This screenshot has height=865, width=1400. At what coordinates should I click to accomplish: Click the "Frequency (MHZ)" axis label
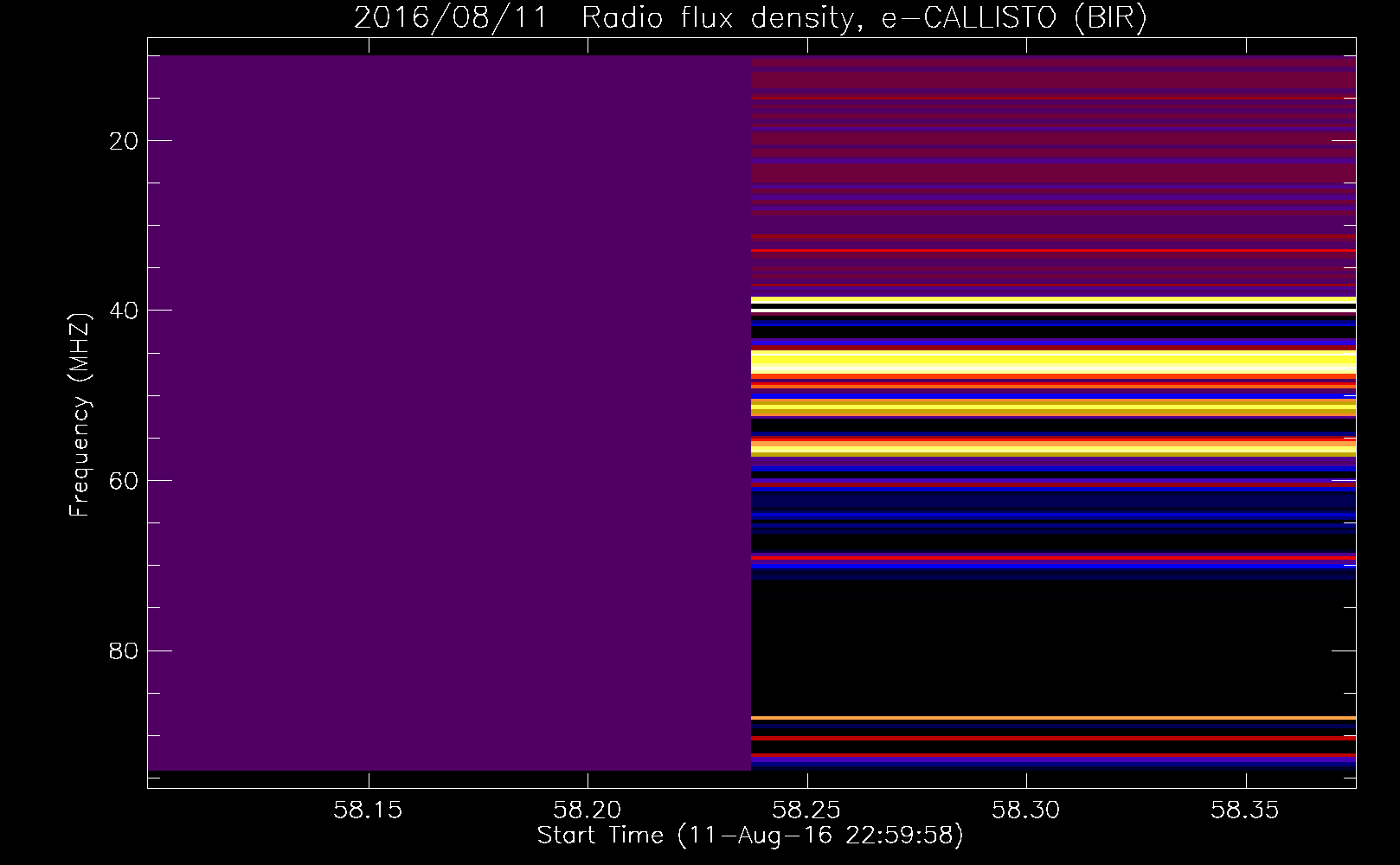pos(79,414)
